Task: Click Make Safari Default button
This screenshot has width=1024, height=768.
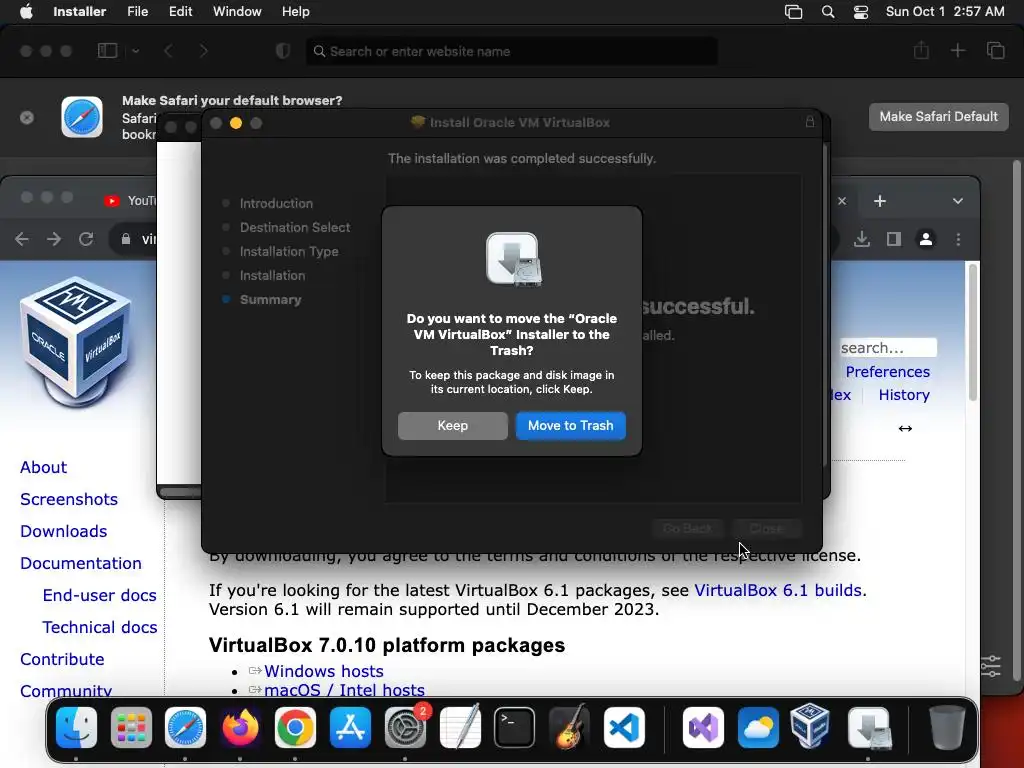Action: (x=938, y=116)
